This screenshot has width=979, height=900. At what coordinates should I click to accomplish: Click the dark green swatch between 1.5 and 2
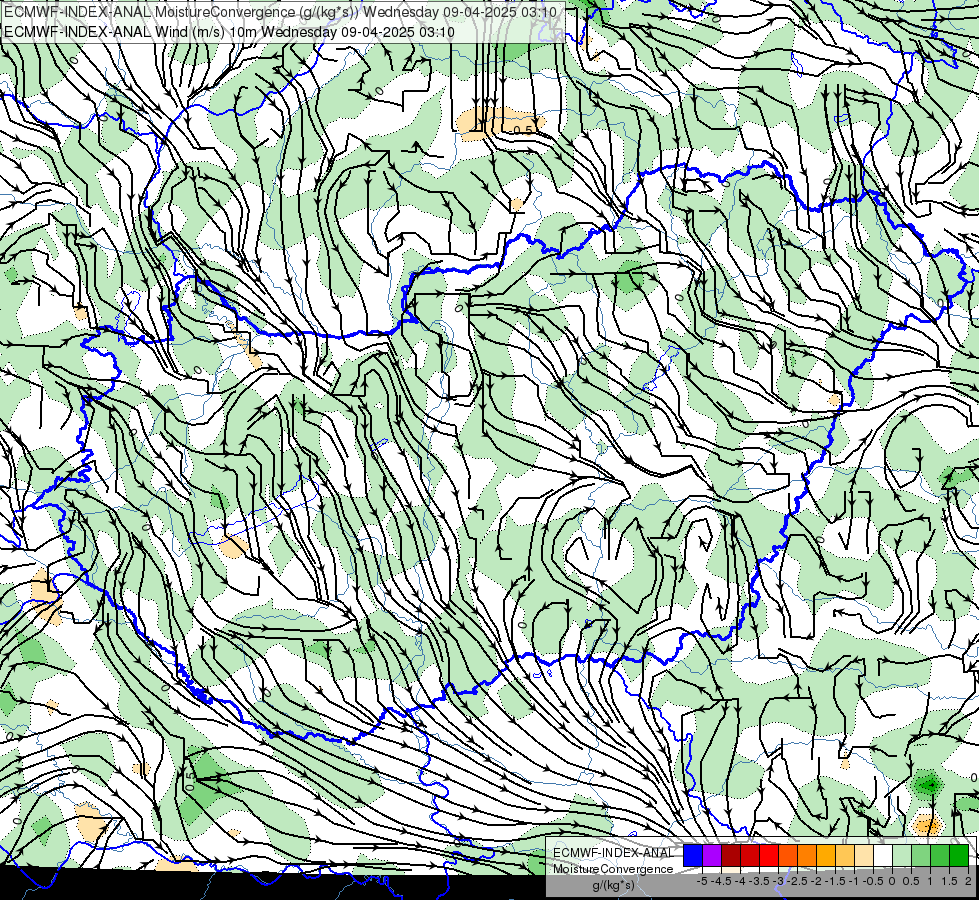[x=959, y=856]
